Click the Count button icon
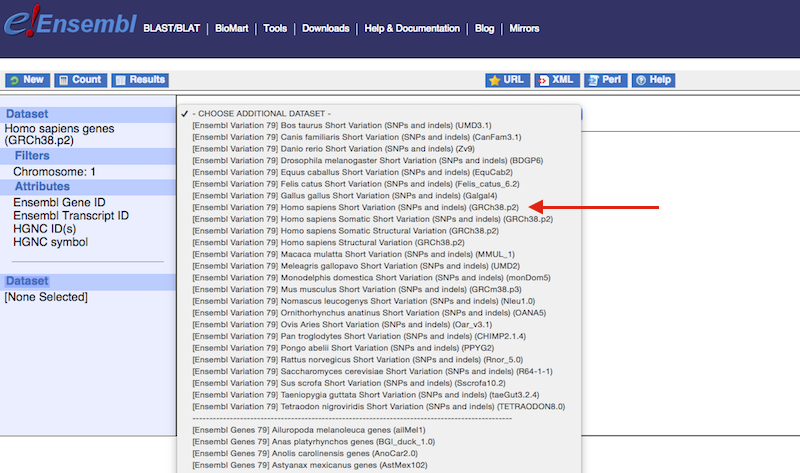Viewport: 800px width, 473px height. point(63,80)
